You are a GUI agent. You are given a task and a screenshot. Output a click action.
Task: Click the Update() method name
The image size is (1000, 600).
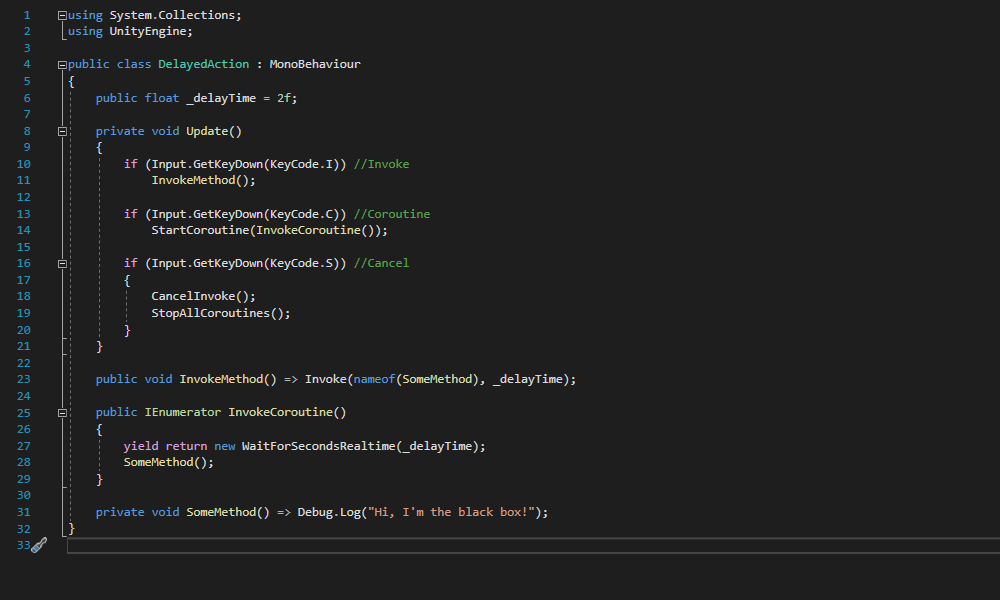coord(214,131)
